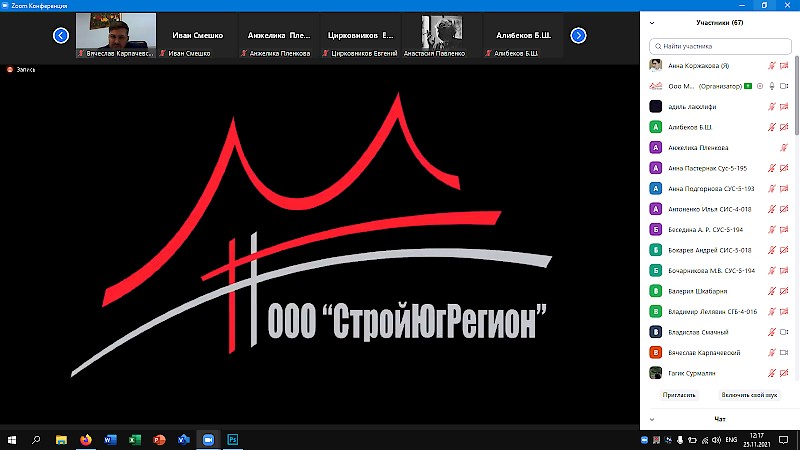The width and height of the screenshot is (800, 450).
Task: Click the Включить свой звук button
Action: pos(749,395)
